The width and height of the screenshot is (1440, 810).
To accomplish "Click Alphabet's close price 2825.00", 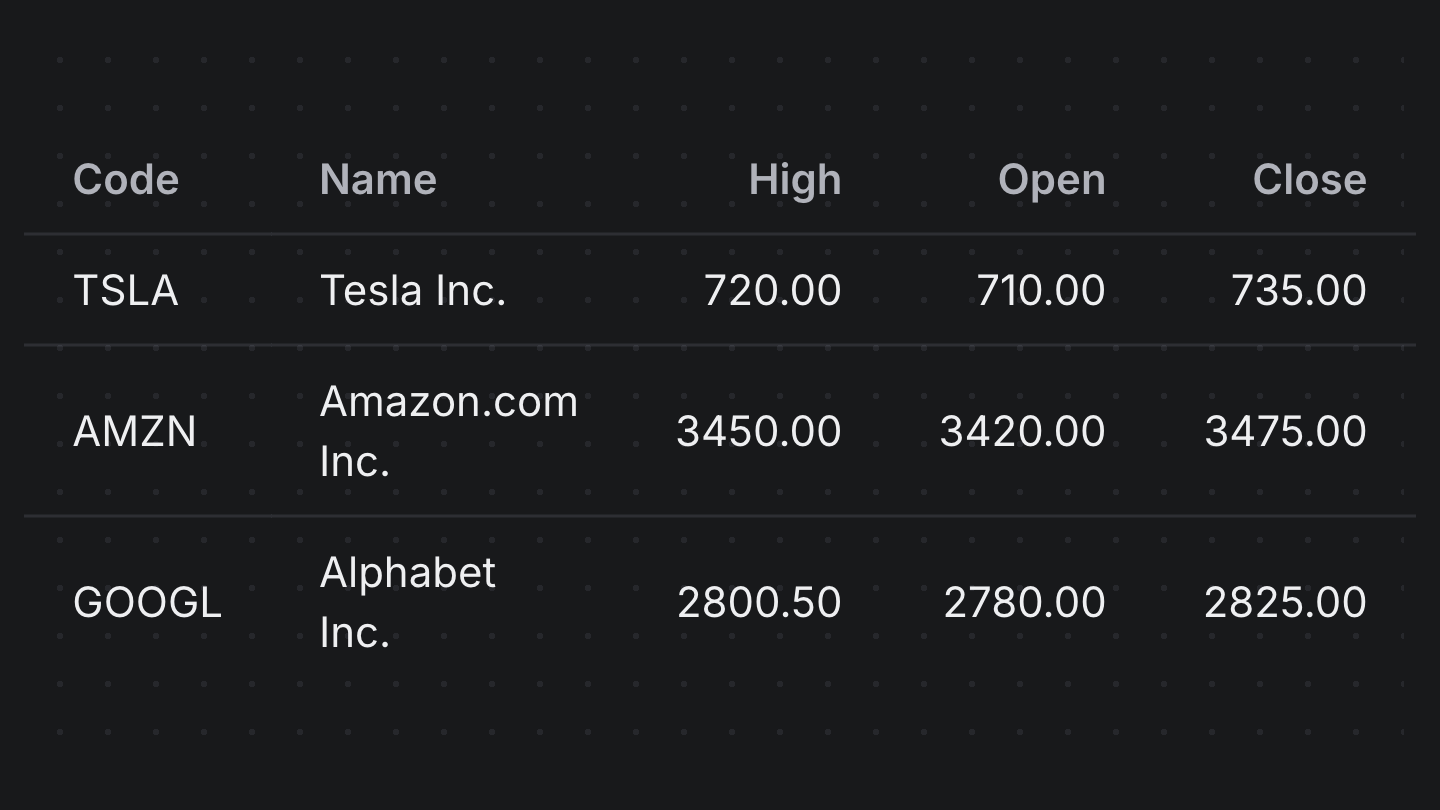I will coord(1285,603).
